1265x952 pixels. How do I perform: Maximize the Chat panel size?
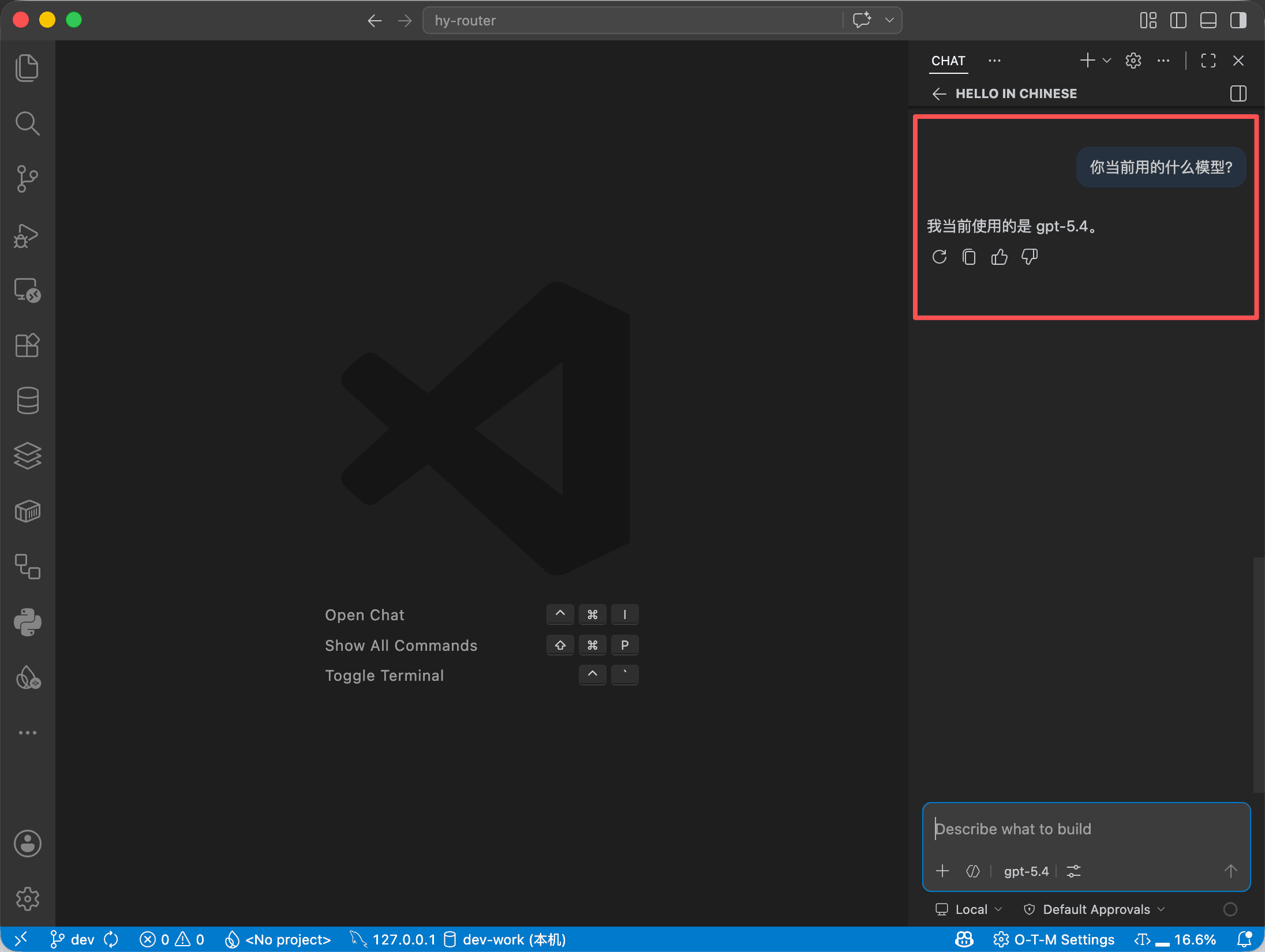pos(1208,61)
